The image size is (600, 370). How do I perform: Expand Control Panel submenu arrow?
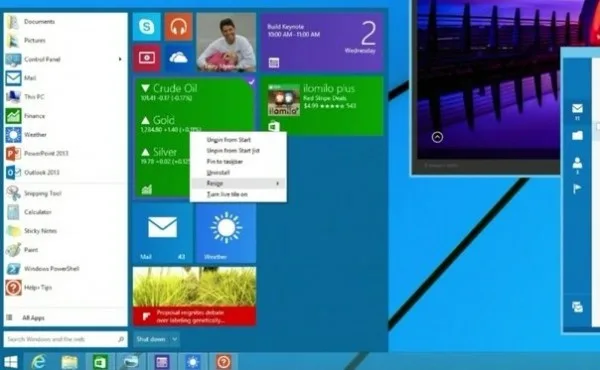[x=120, y=59]
